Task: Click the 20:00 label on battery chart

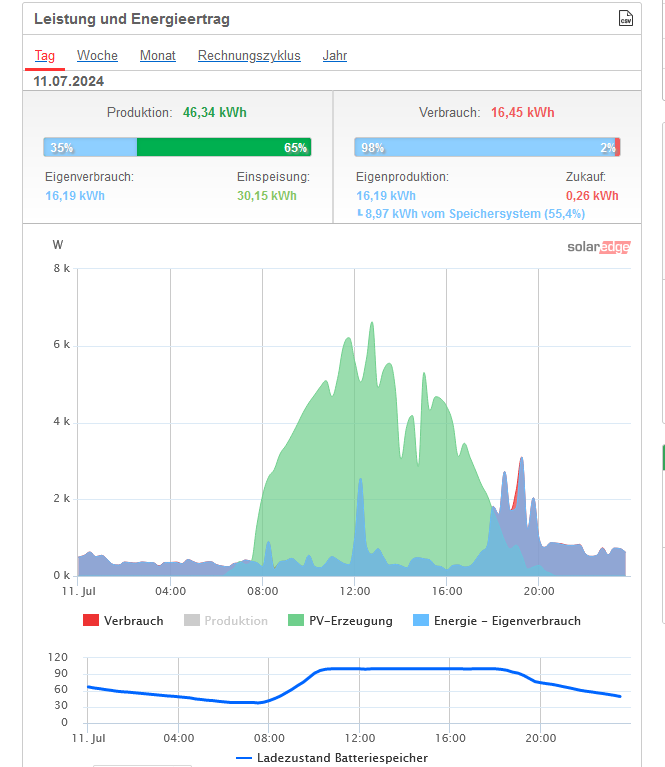Action: pyautogui.click(x=541, y=738)
